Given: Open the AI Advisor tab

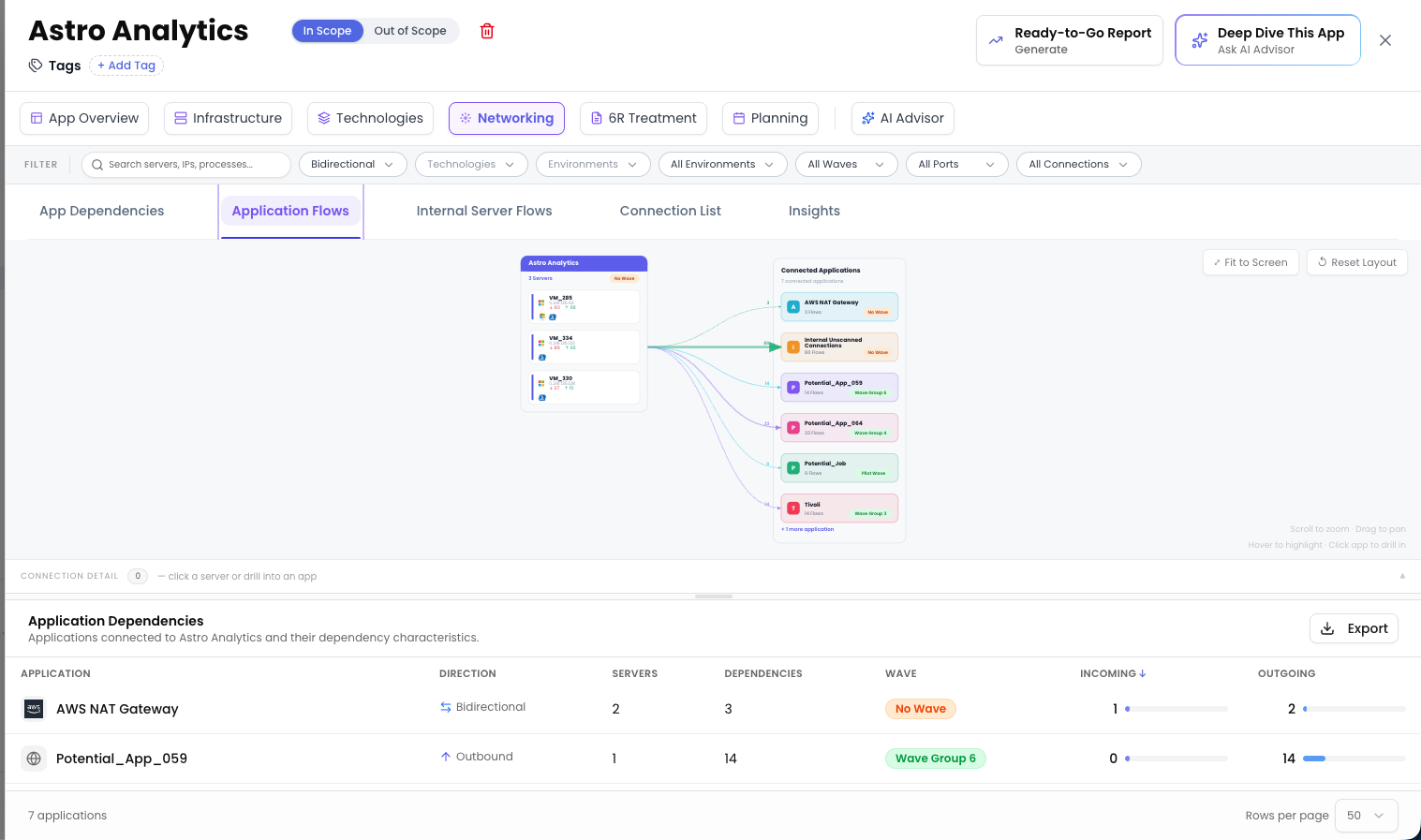Looking at the screenshot, I should coord(903,118).
